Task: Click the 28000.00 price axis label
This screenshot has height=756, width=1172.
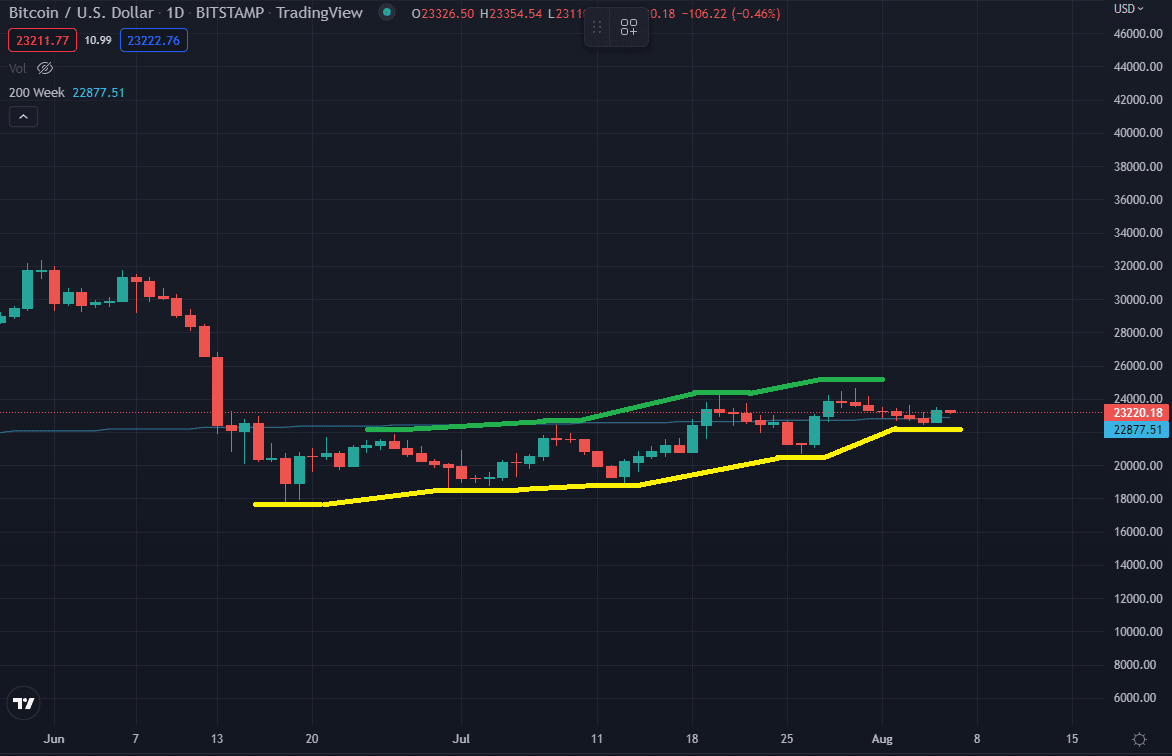Action: tap(1138, 333)
